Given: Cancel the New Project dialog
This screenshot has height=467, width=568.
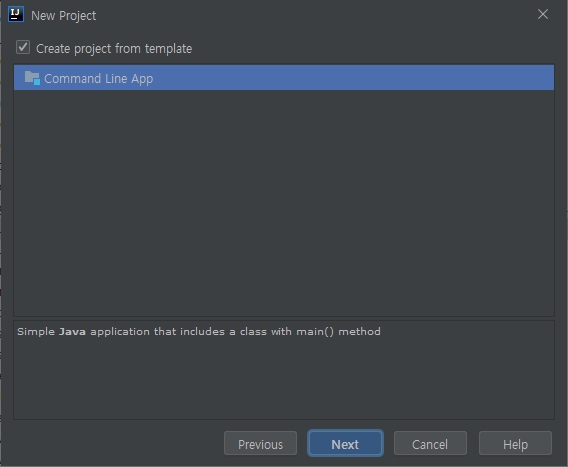Looking at the screenshot, I should click(x=430, y=443).
